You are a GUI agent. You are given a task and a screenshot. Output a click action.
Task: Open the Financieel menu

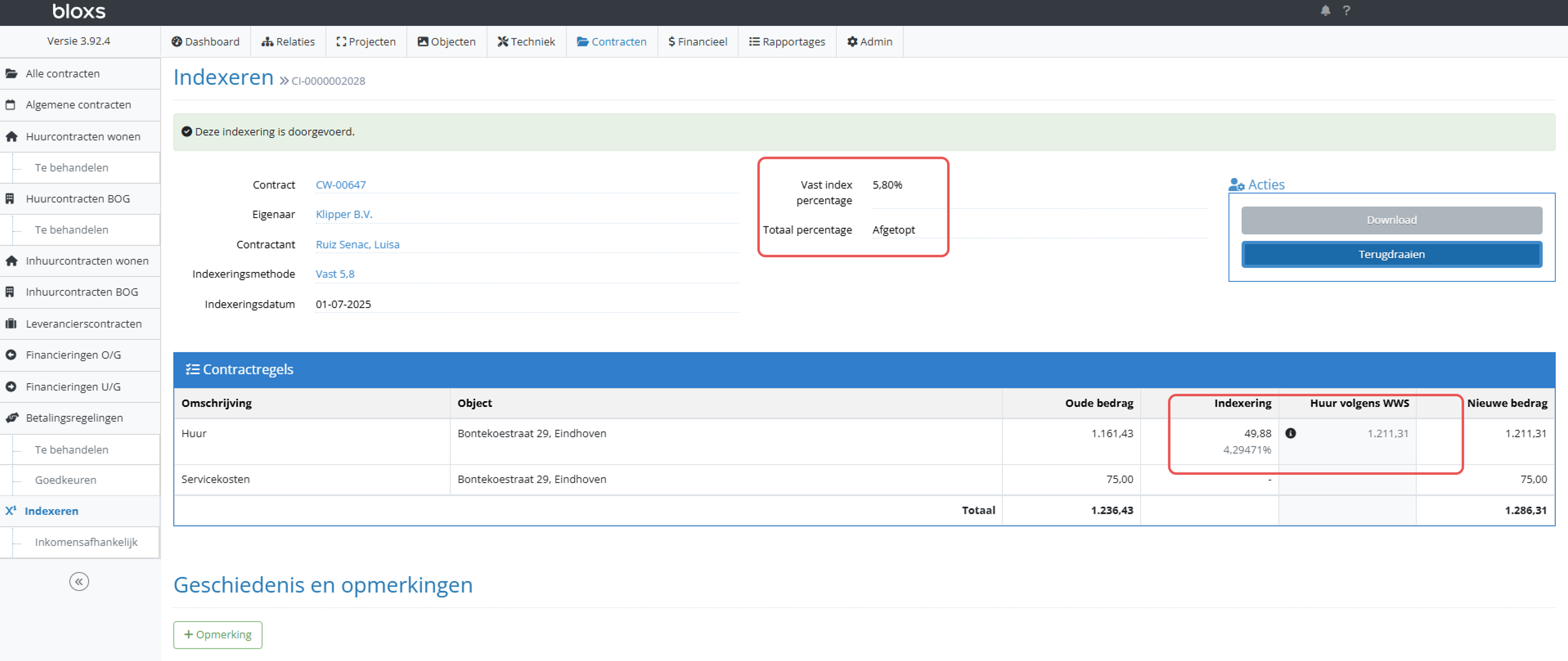(697, 41)
